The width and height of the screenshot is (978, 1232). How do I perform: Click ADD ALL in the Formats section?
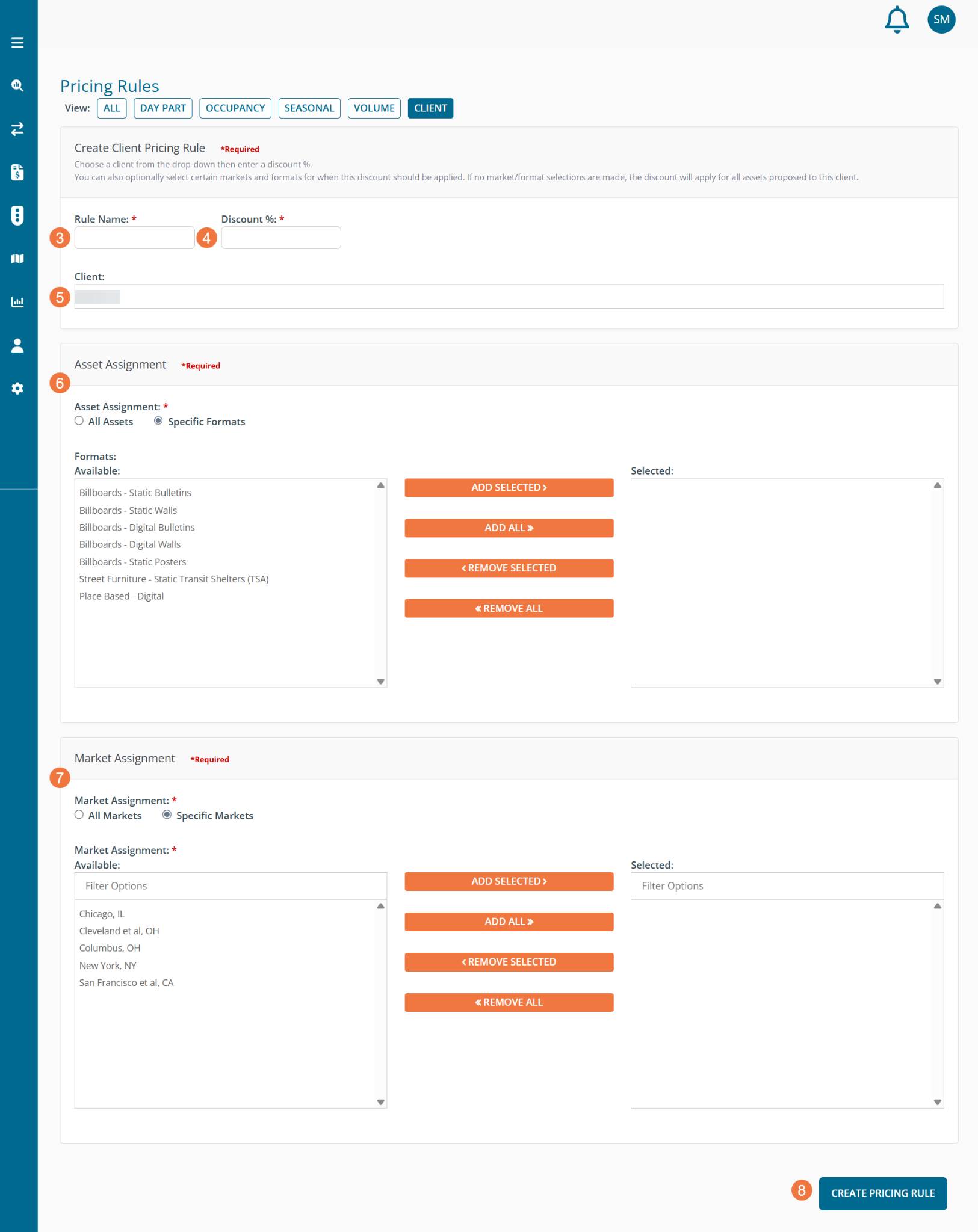[509, 528]
